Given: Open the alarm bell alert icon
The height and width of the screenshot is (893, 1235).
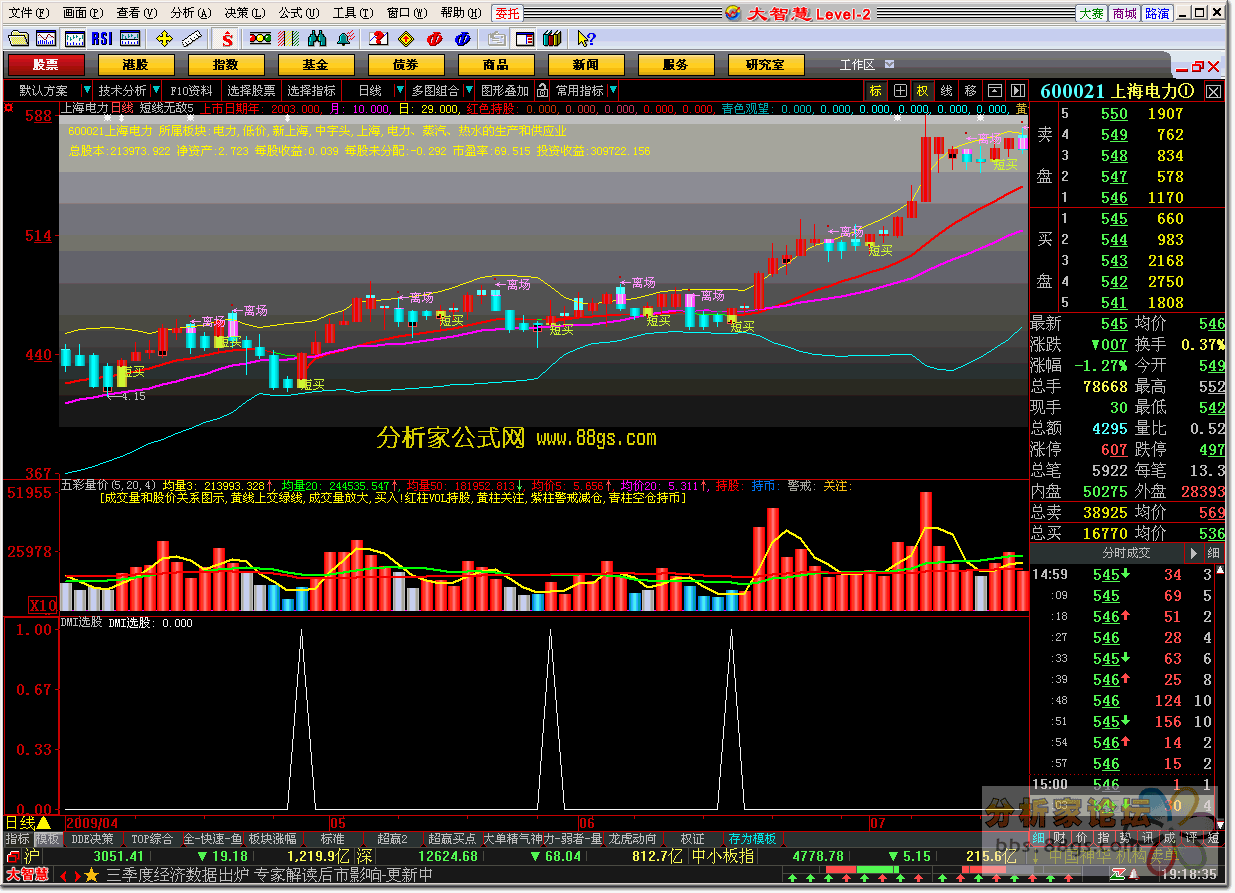Looking at the screenshot, I should point(346,39).
